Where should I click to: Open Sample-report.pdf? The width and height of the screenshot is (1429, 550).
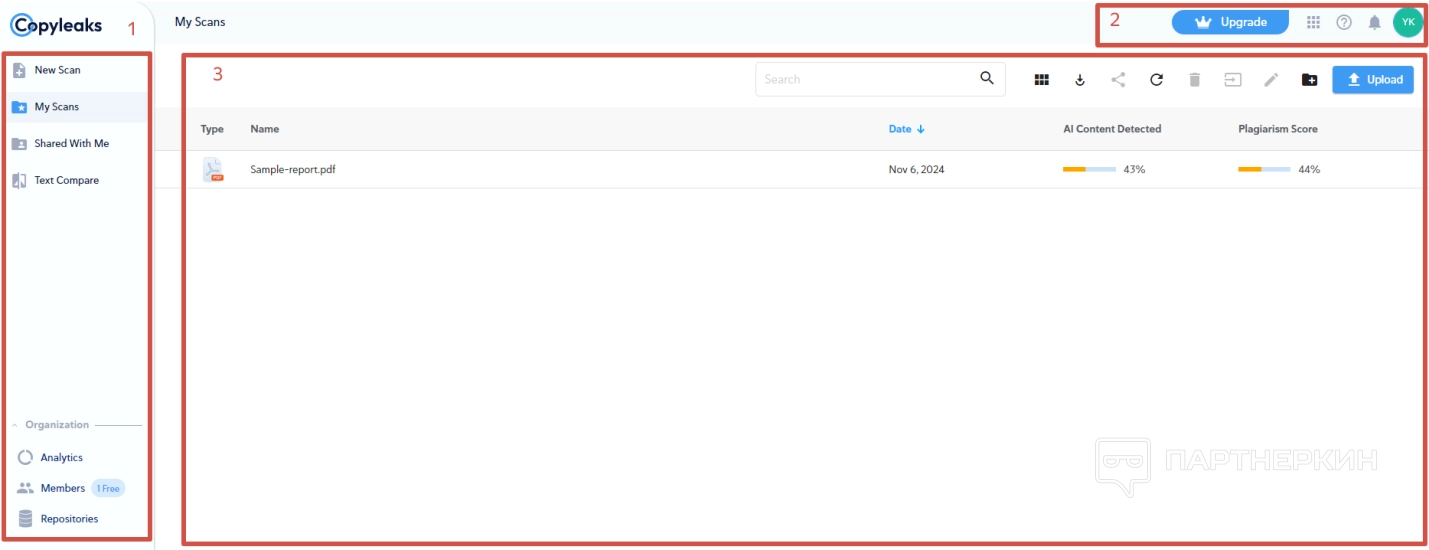[x=293, y=169]
